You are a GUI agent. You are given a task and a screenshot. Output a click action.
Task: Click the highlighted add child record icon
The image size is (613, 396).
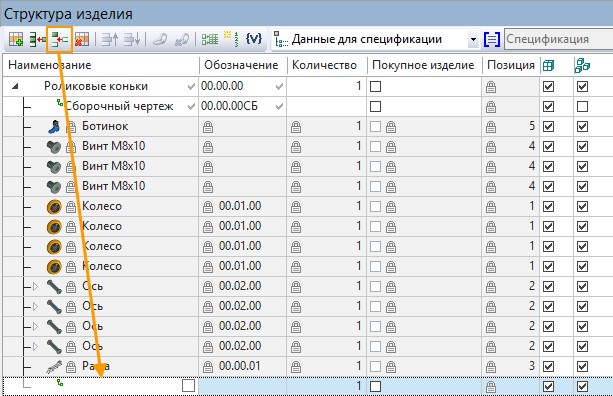[x=59, y=39]
